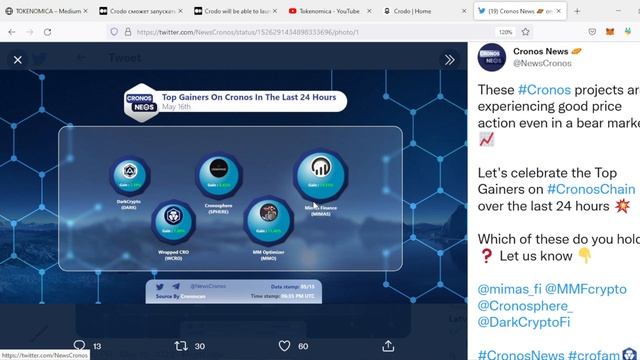Close the Tokenomica - YouTube tab

click(369, 11)
